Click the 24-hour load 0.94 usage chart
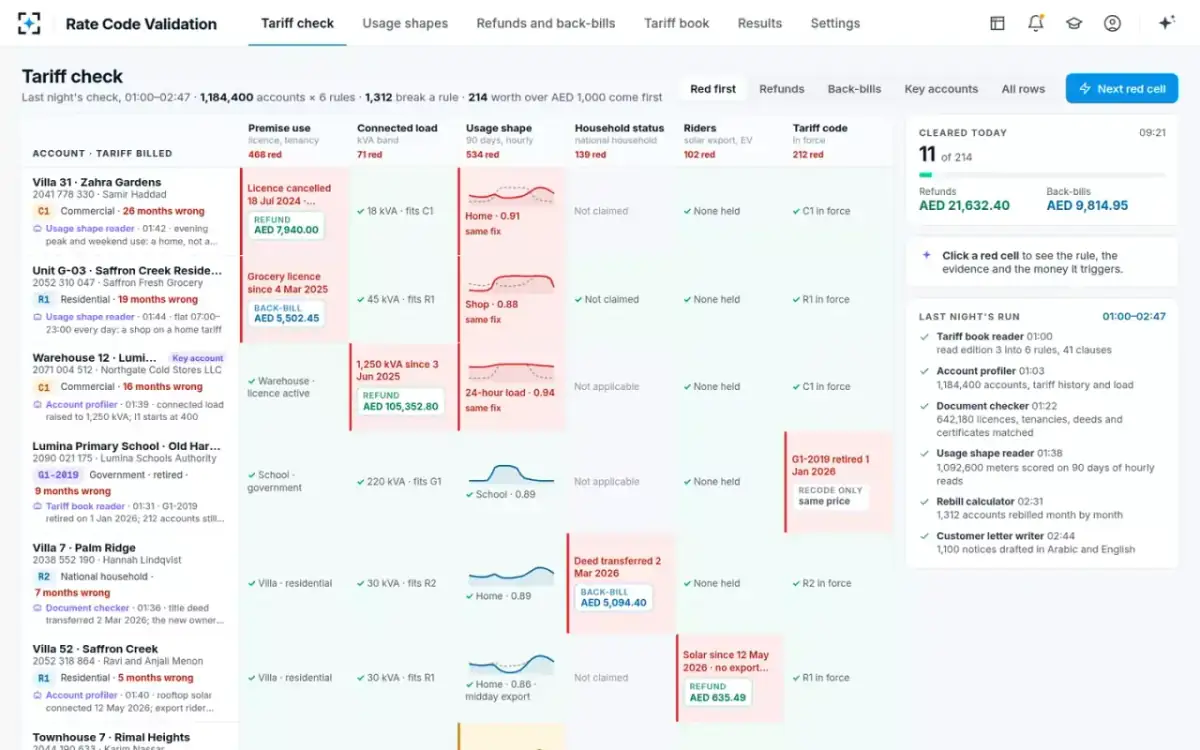Viewport: 1200px width, 750px height. click(511, 371)
